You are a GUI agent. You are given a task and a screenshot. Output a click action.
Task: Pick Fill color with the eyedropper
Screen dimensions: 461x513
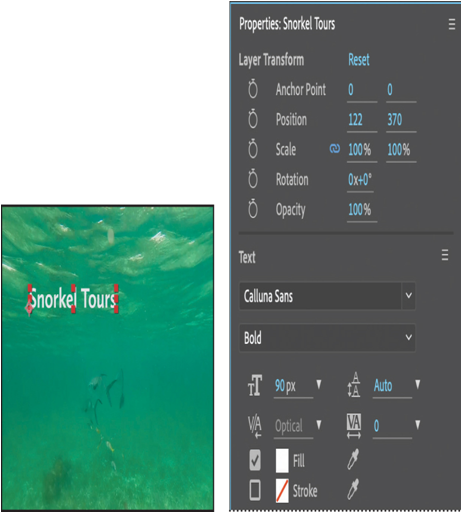pyautogui.click(x=353, y=459)
